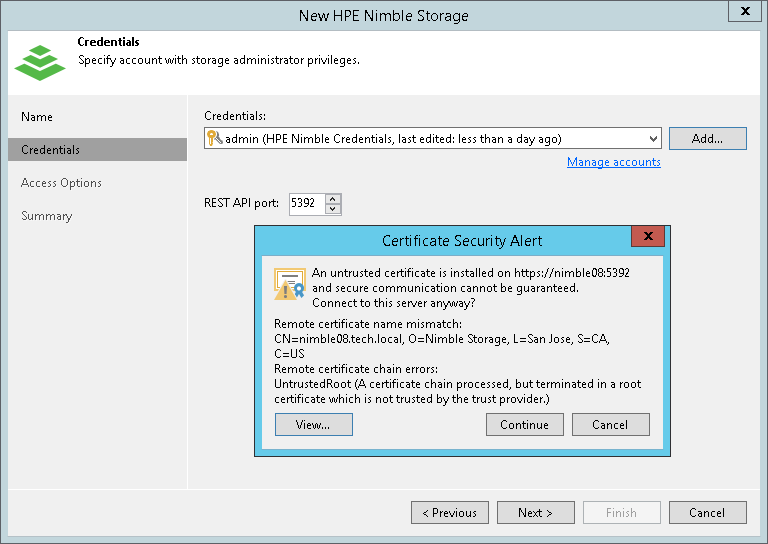Decrease the REST API port value

[x=333, y=209]
